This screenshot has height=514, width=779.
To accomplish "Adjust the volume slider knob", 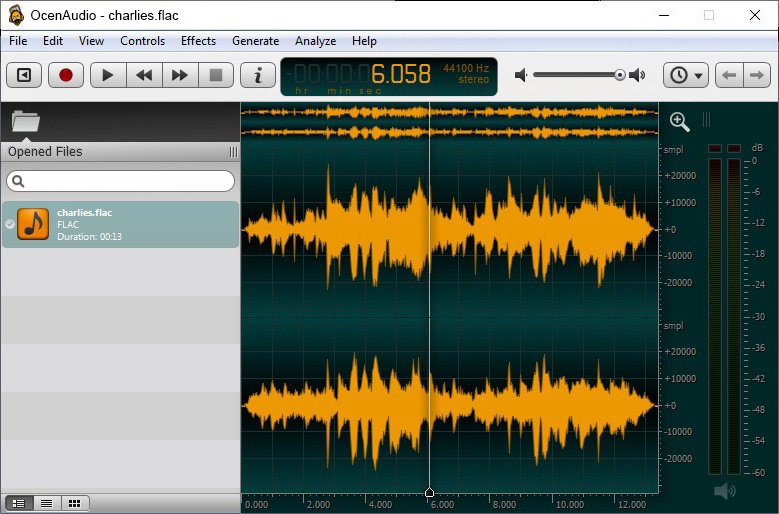I will coord(620,75).
